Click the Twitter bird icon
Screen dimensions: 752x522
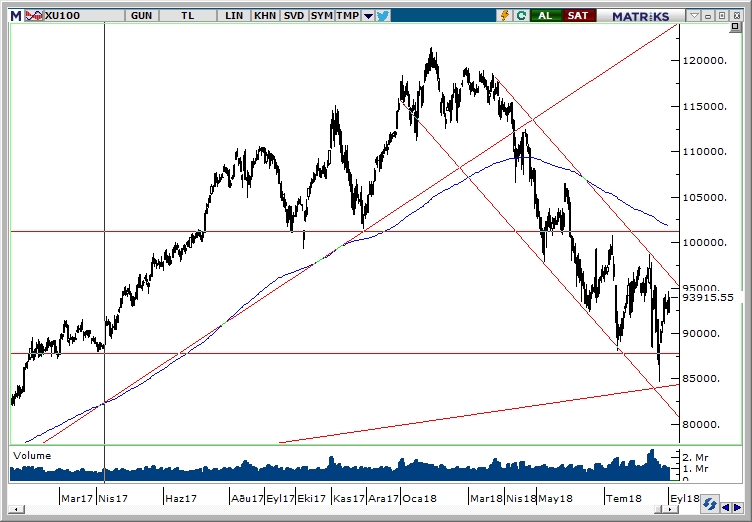pos(383,16)
